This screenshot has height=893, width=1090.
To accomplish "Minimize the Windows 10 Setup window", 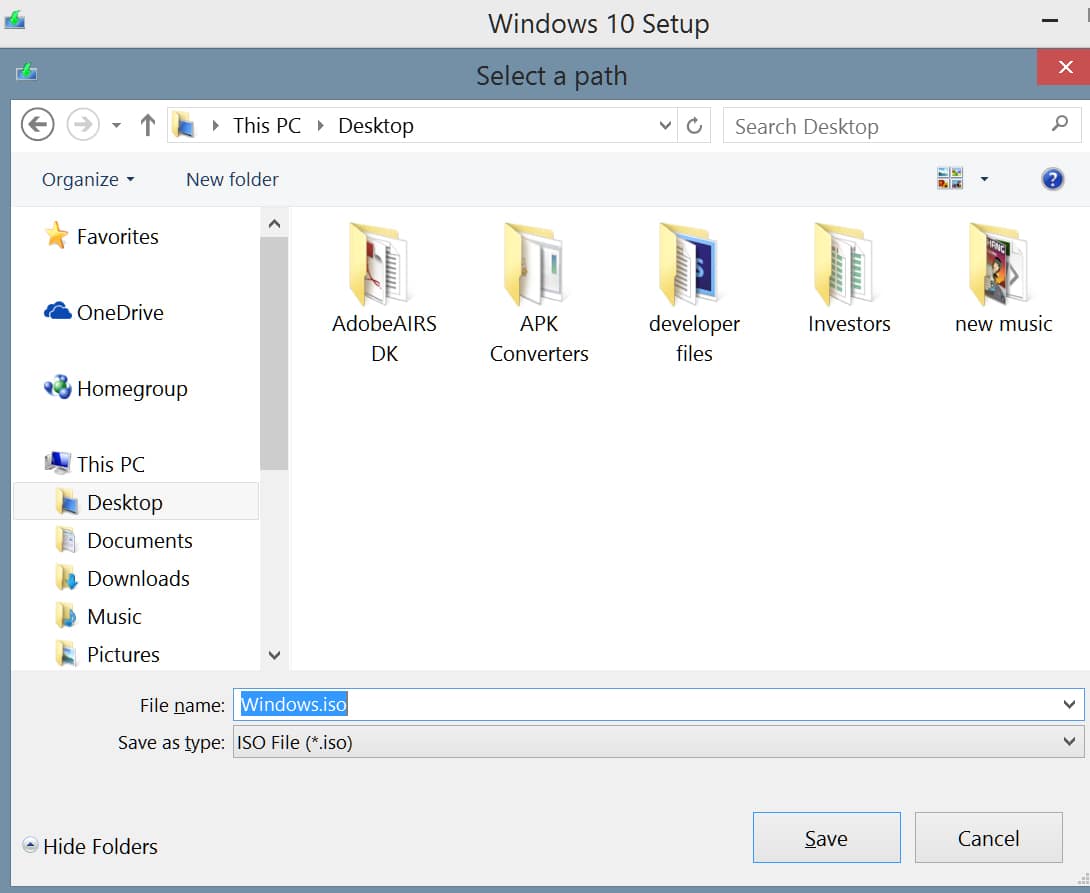I will point(1050,21).
